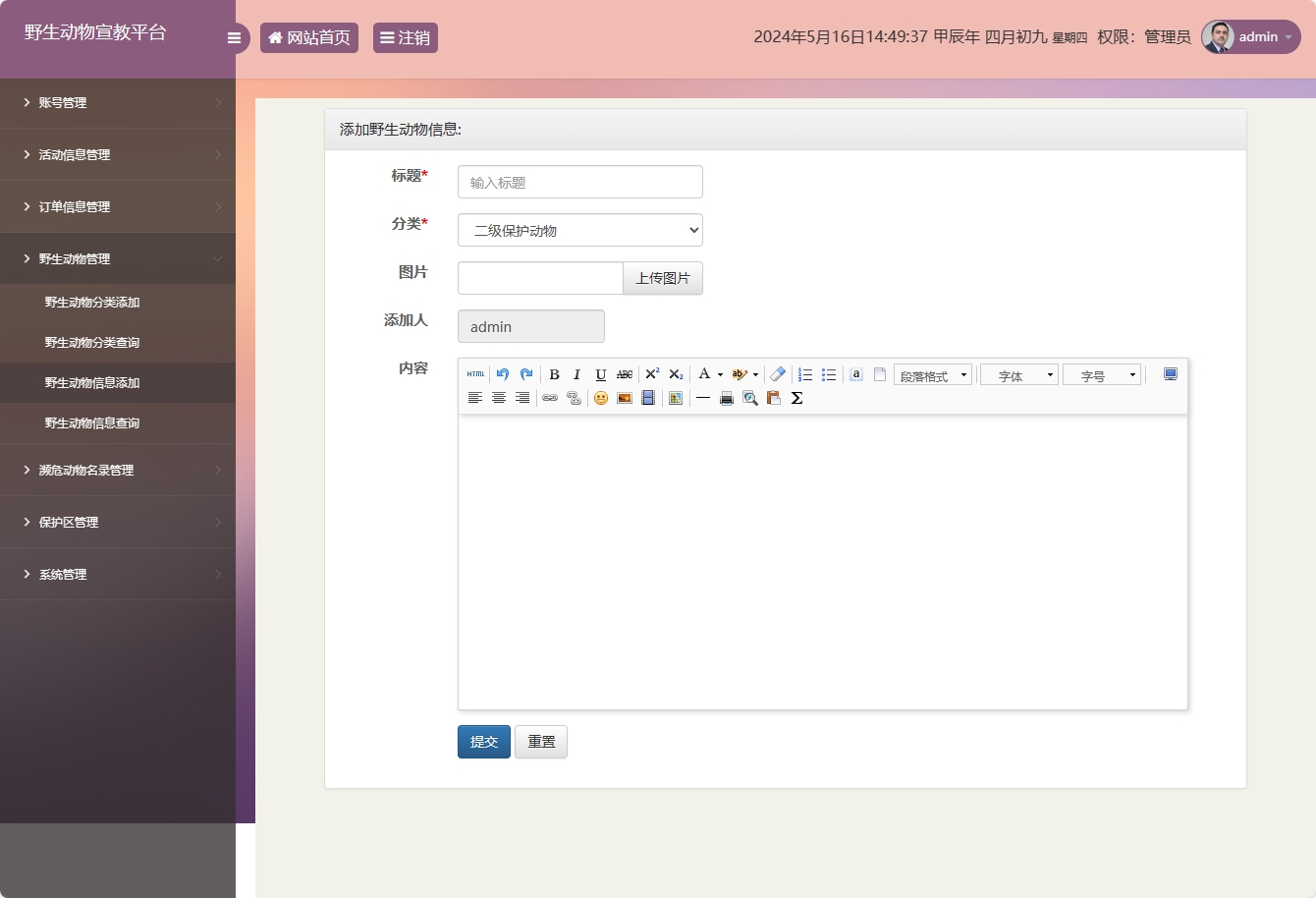Insert an emoticon with the smiley icon
The height and width of the screenshot is (898, 1316).
point(601,398)
